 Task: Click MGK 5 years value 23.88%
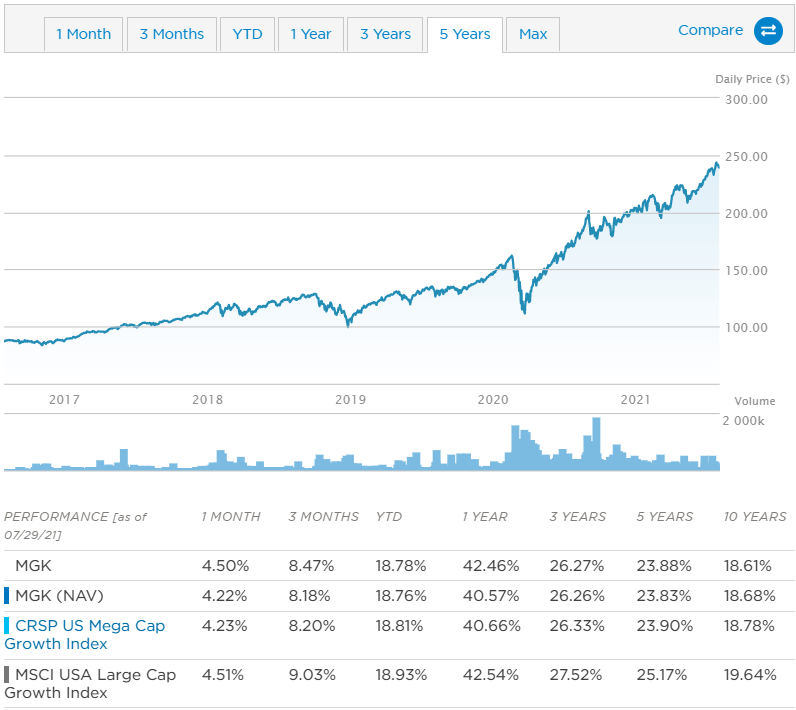tap(664, 565)
